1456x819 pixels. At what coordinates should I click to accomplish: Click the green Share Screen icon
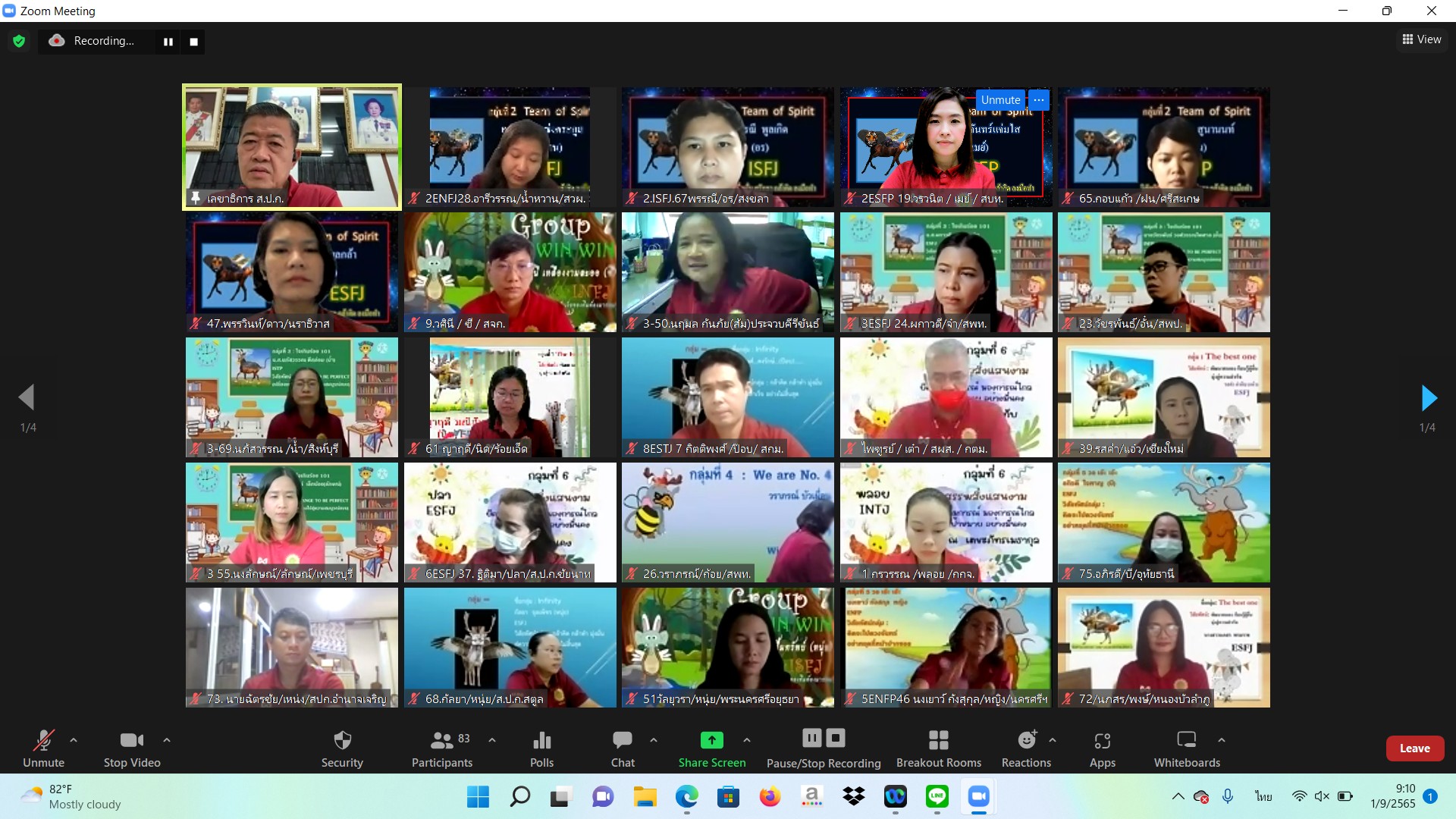point(711,740)
